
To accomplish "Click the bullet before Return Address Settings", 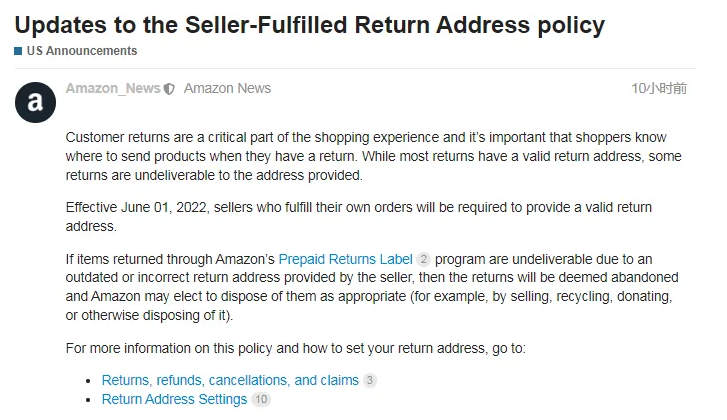I will (x=88, y=400).
